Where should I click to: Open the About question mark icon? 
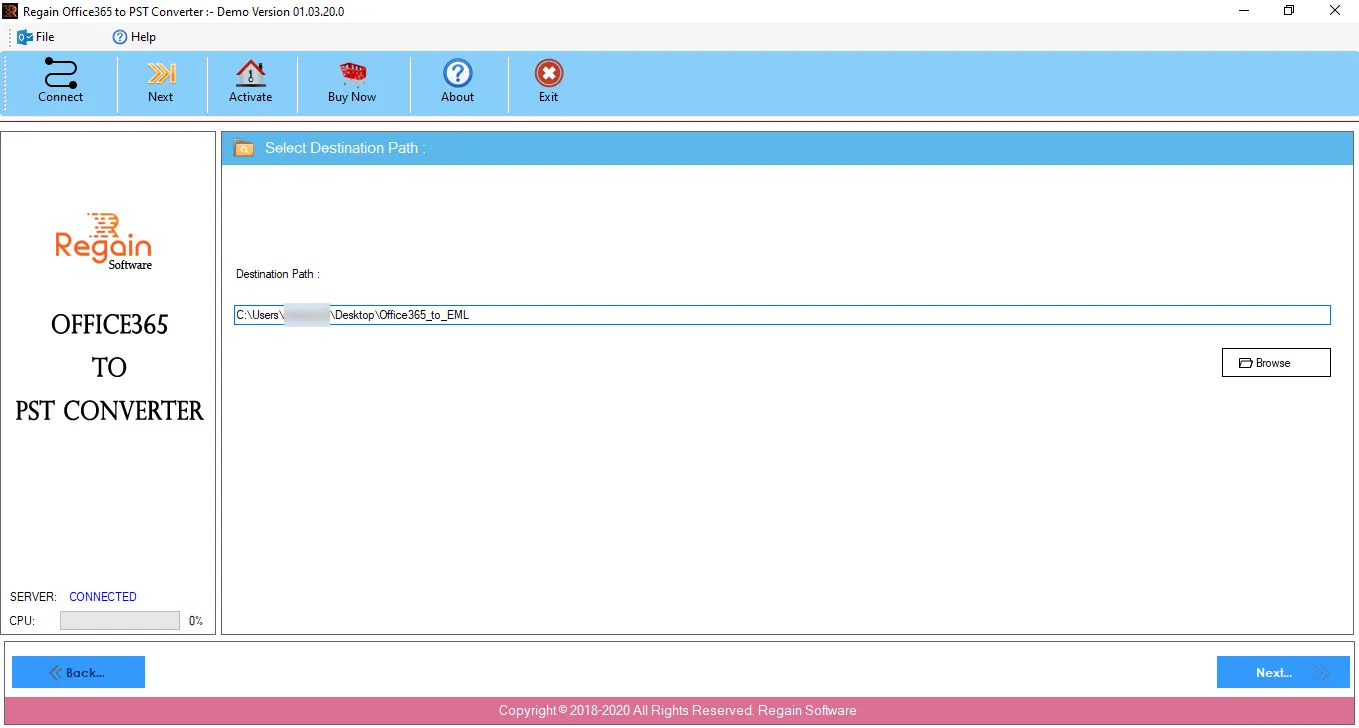tap(458, 74)
